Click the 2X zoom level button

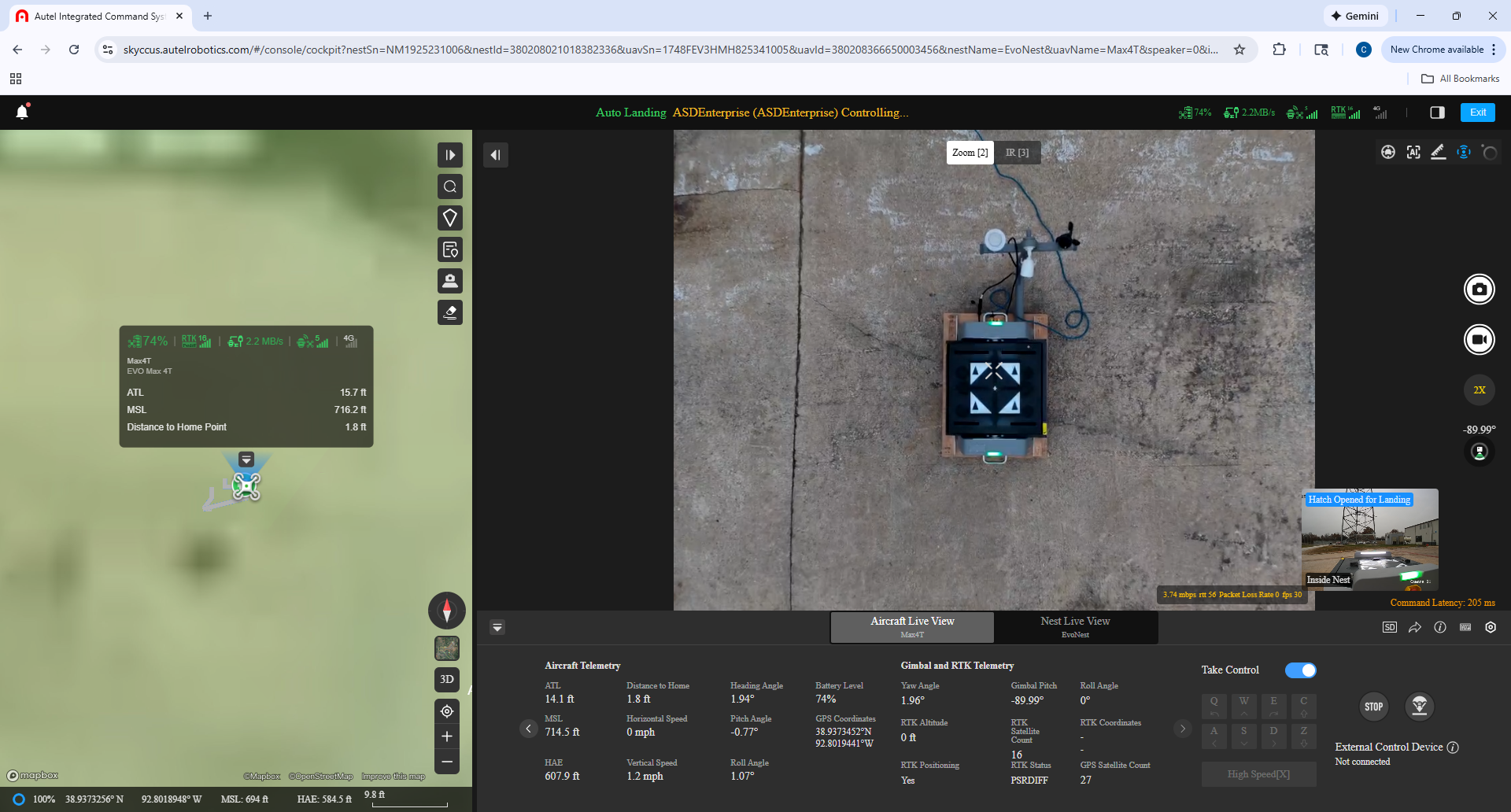click(1479, 390)
